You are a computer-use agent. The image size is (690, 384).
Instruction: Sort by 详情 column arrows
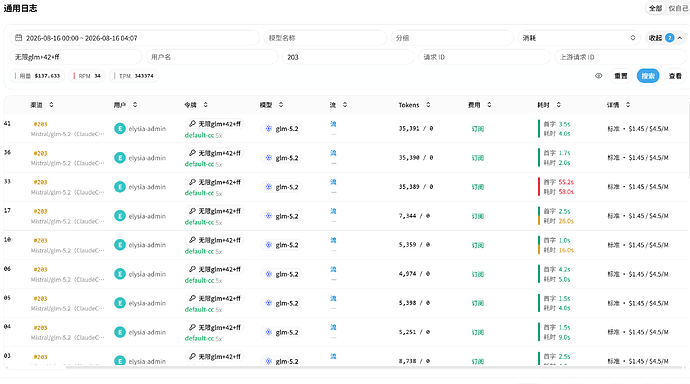[x=628, y=105]
